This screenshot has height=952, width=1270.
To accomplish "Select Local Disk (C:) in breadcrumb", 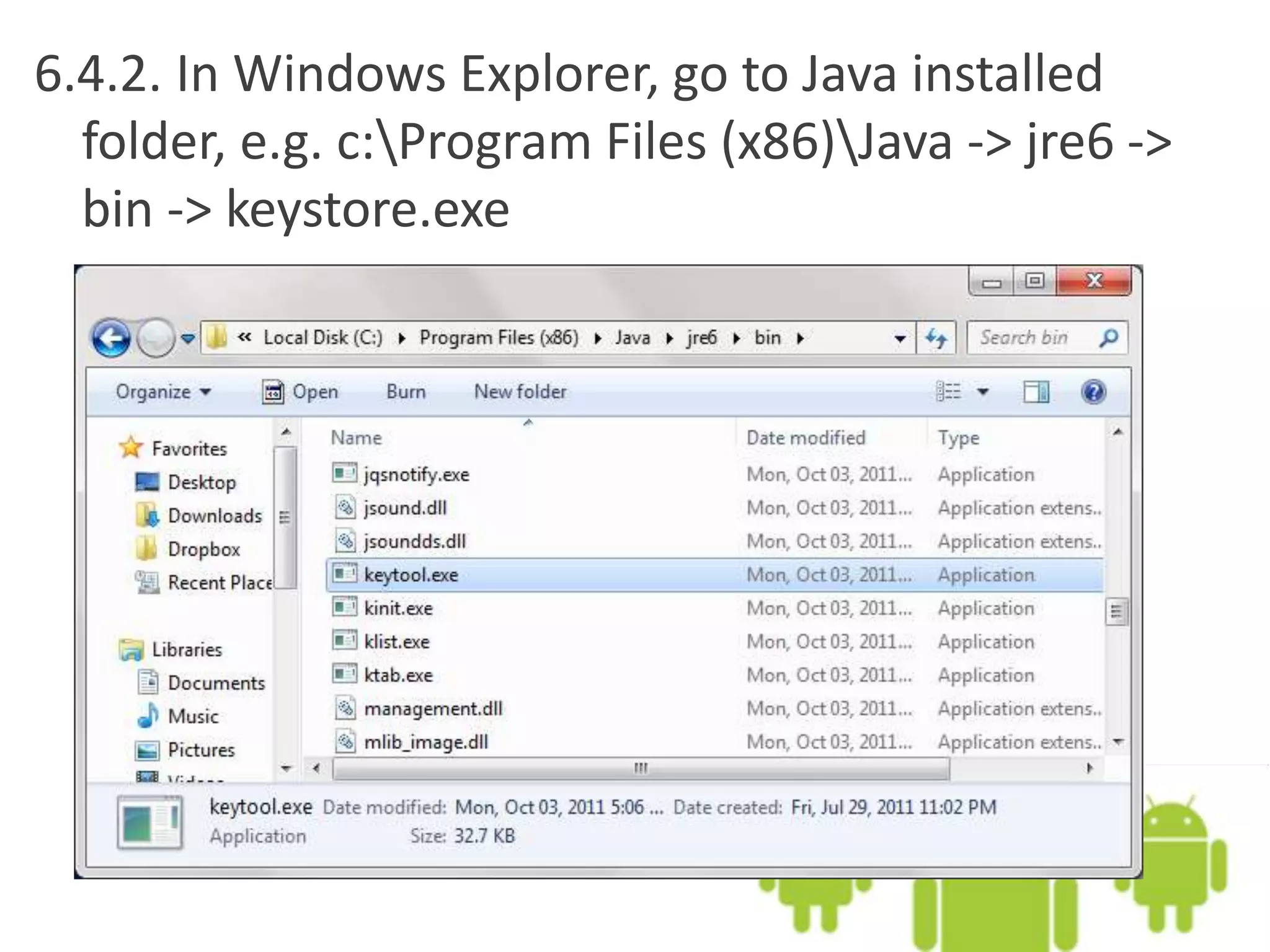I will (x=323, y=338).
